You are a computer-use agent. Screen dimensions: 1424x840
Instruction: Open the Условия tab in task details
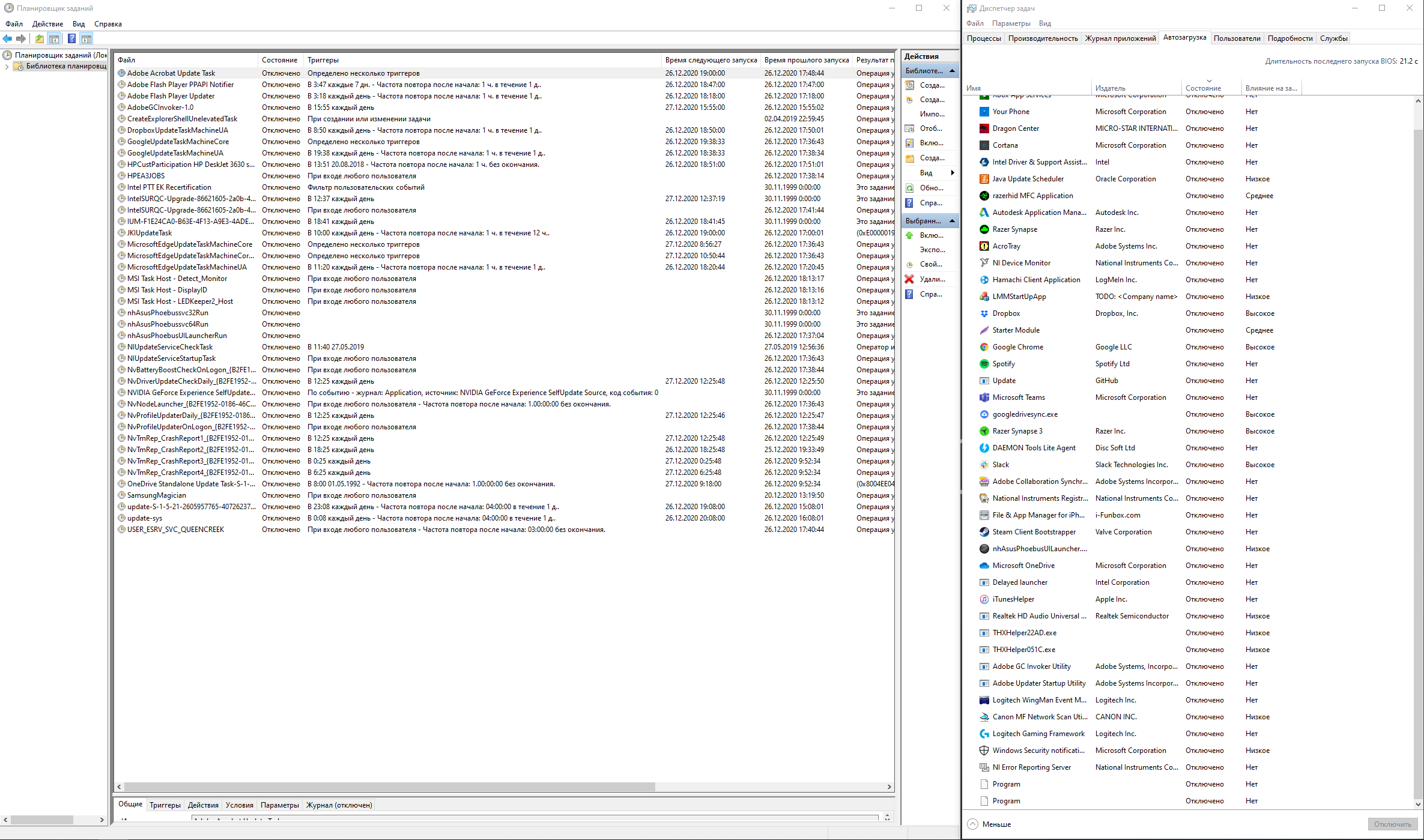point(240,805)
